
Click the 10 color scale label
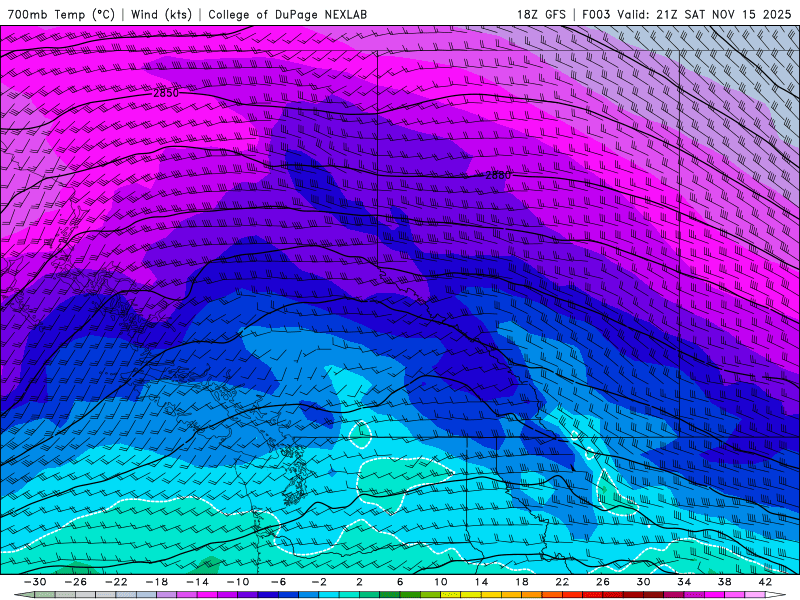pyautogui.click(x=441, y=582)
